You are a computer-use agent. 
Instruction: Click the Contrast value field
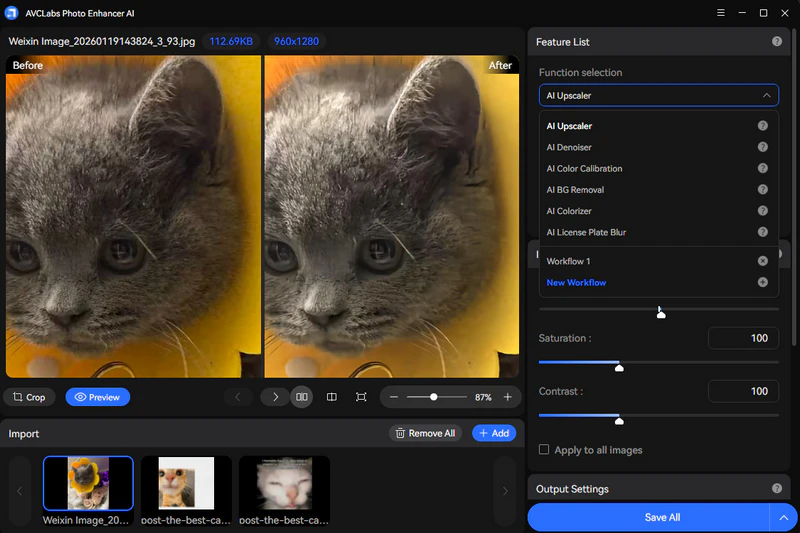[x=743, y=391]
